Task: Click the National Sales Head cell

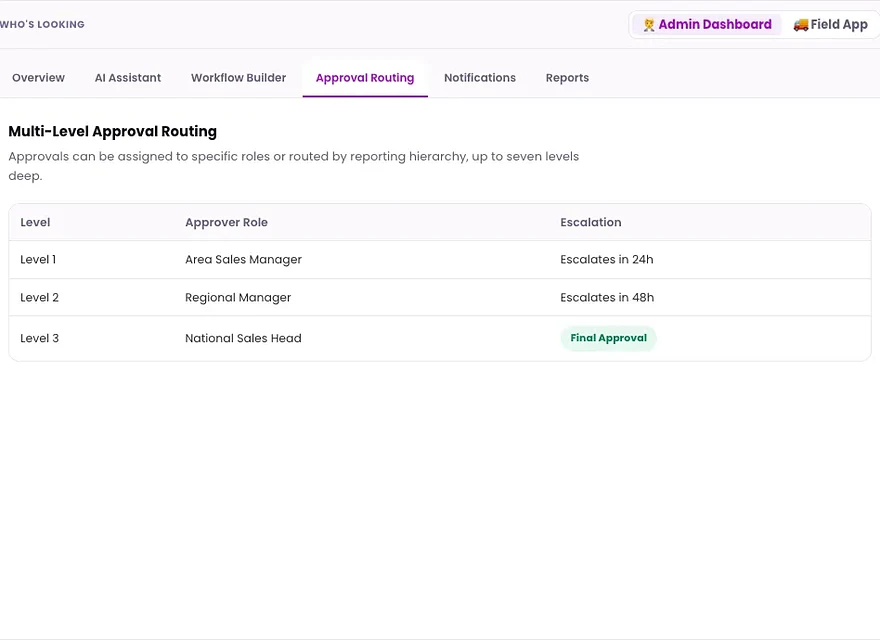Action: pyautogui.click(x=243, y=338)
